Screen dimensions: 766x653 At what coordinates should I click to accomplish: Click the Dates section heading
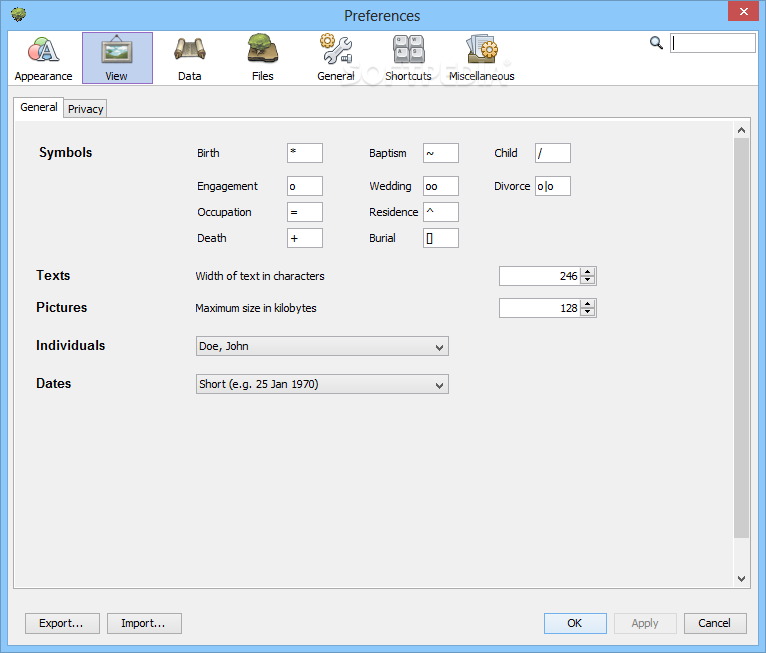point(54,384)
